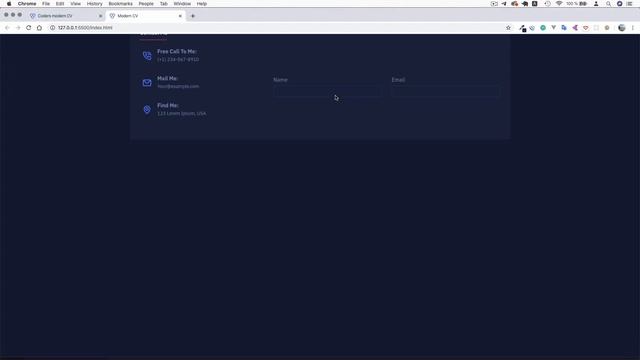Click the 'Free Call To Me:' heading text
This screenshot has width=640, height=360.
177,51
